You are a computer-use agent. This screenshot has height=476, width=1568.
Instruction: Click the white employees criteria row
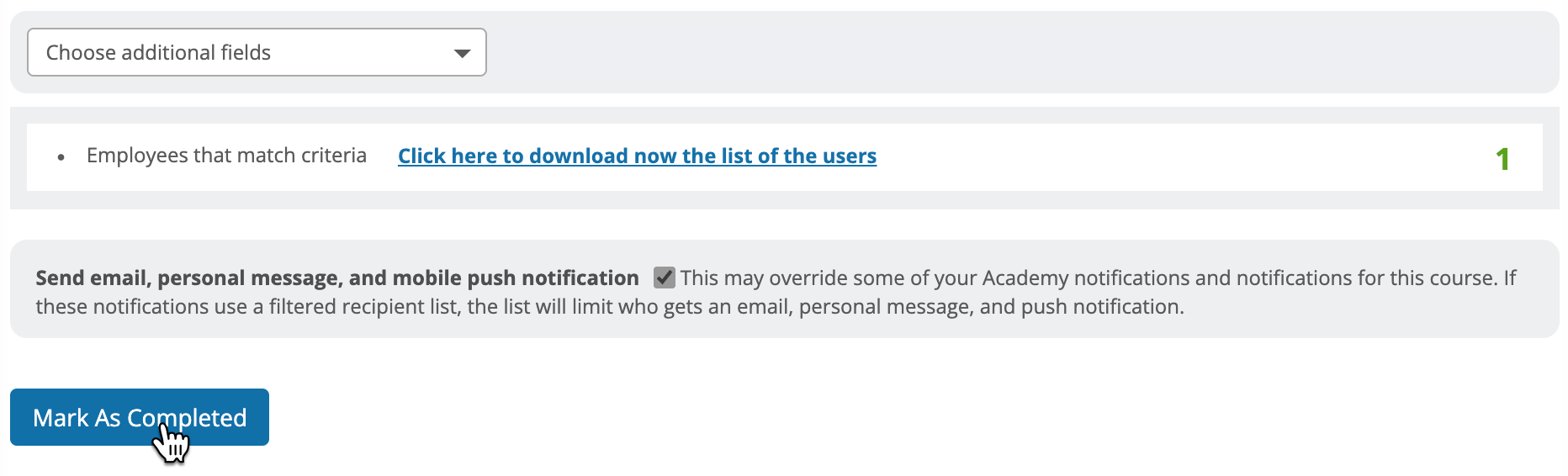click(1178, 157)
